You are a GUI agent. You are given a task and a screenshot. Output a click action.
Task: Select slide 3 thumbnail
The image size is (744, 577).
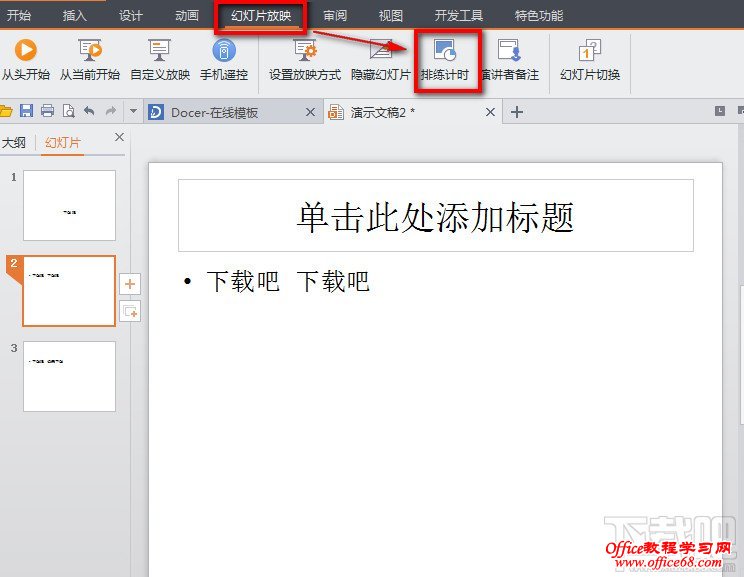[69, 376]
